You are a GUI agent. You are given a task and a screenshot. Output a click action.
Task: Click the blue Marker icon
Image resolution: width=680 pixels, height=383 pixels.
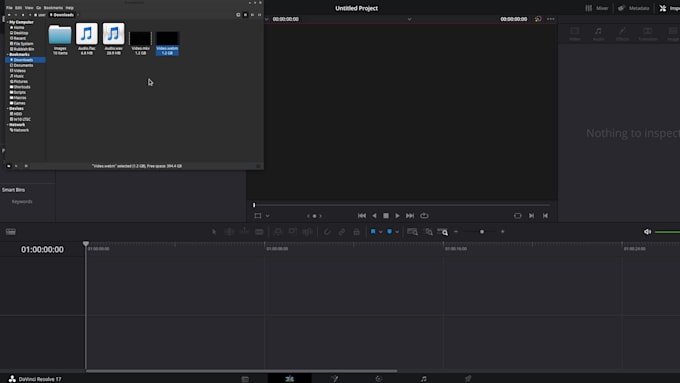pyautogui.click(x=389, y=232)
